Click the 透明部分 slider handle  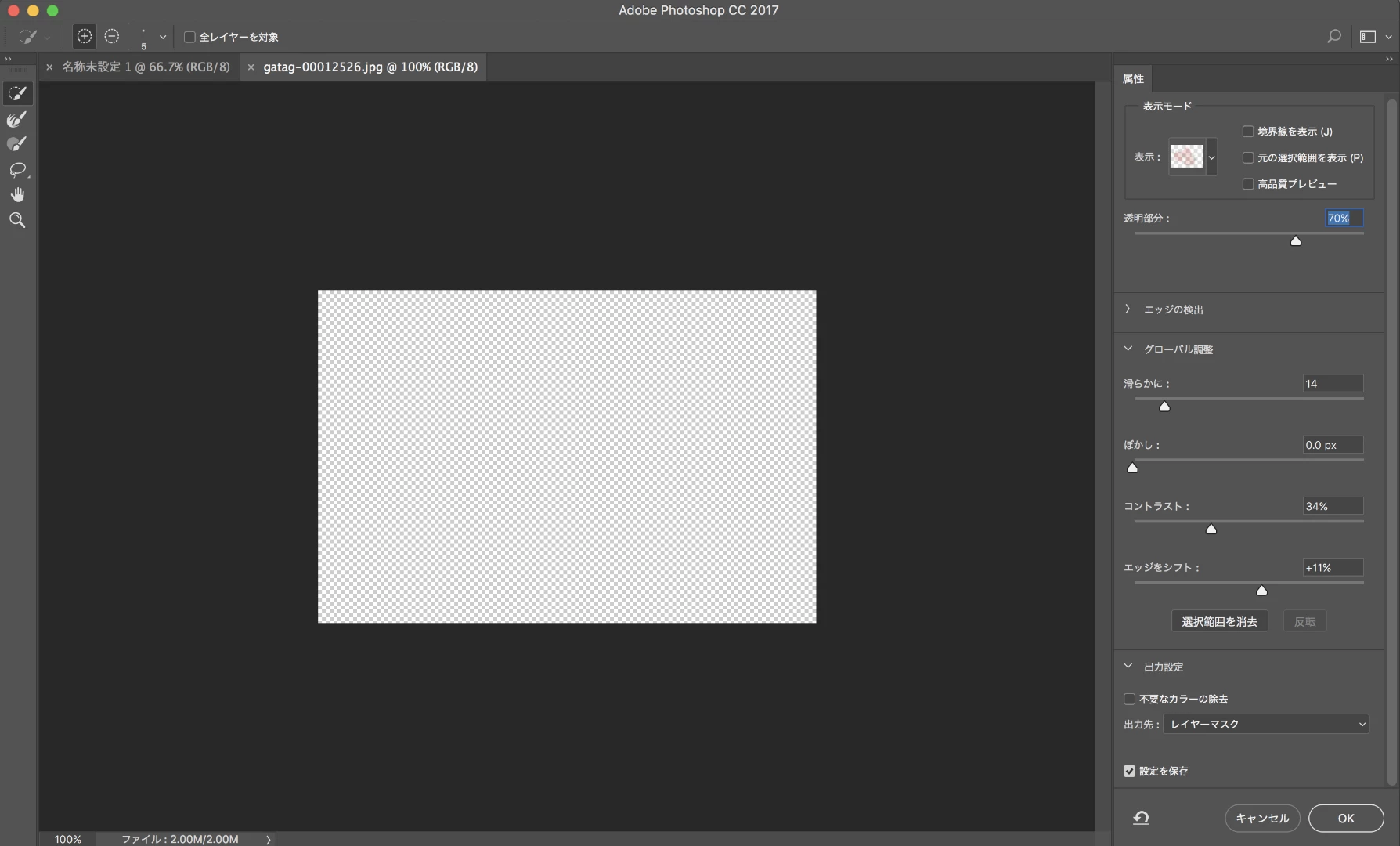1296,241
